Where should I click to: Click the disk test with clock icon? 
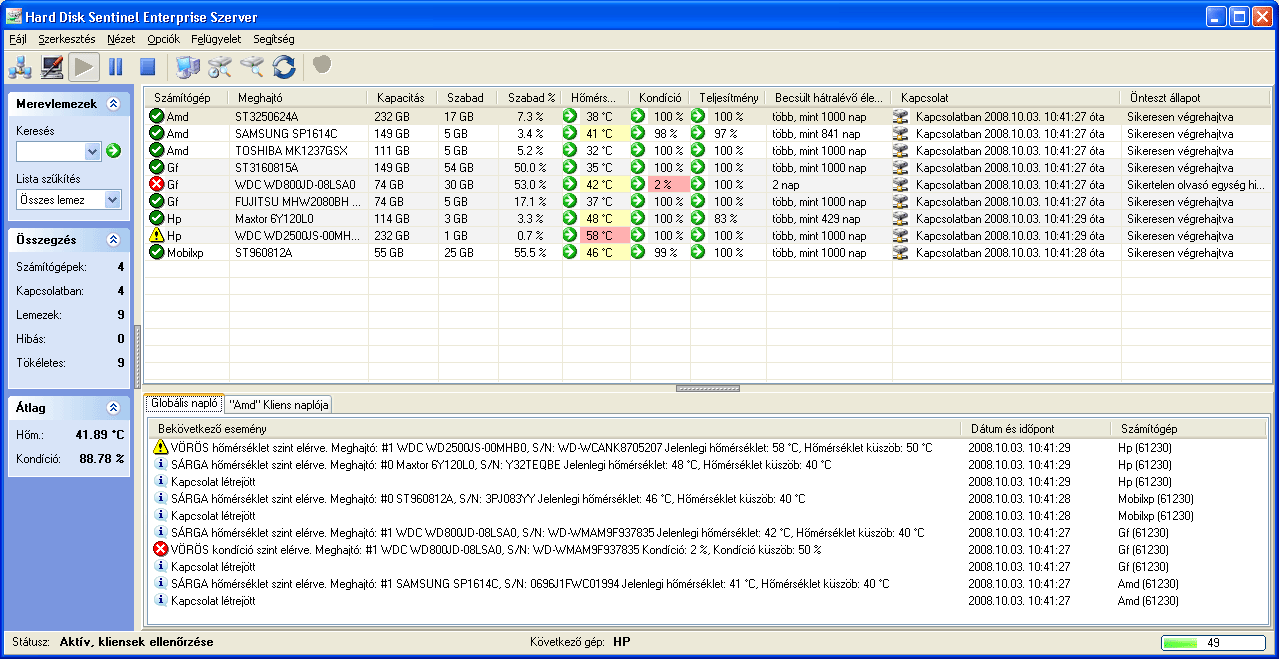(x=220, y=67)
